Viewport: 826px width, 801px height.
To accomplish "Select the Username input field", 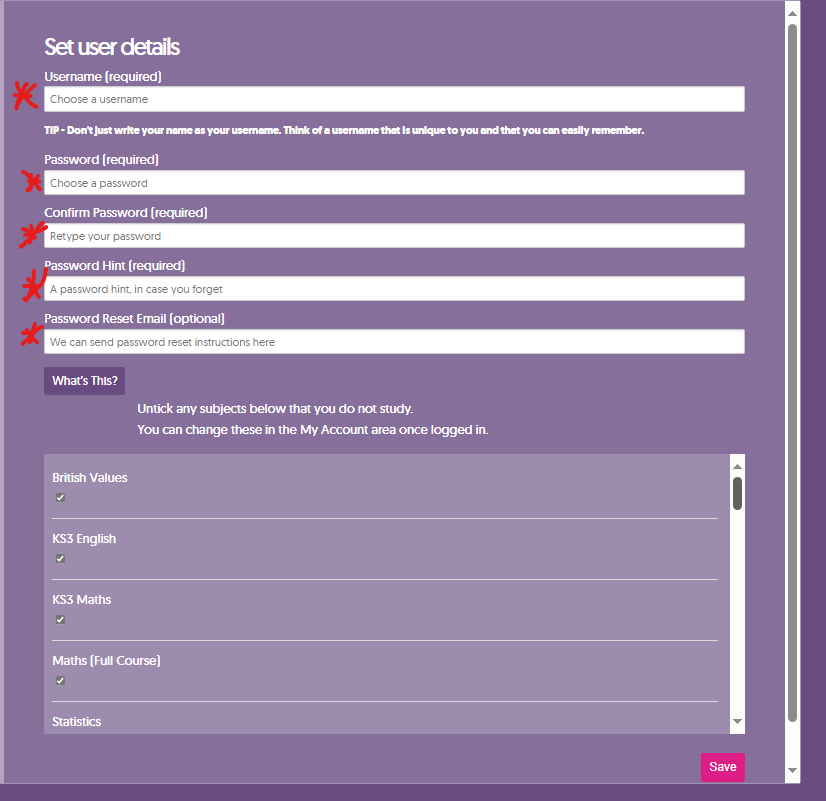I will pos(395,99).
